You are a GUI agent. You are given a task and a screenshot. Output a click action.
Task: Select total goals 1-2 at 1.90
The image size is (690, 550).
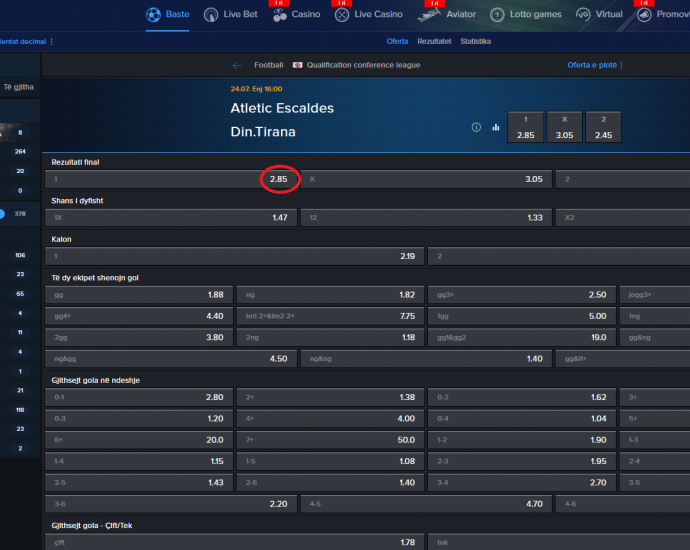[x=521, y=440]
